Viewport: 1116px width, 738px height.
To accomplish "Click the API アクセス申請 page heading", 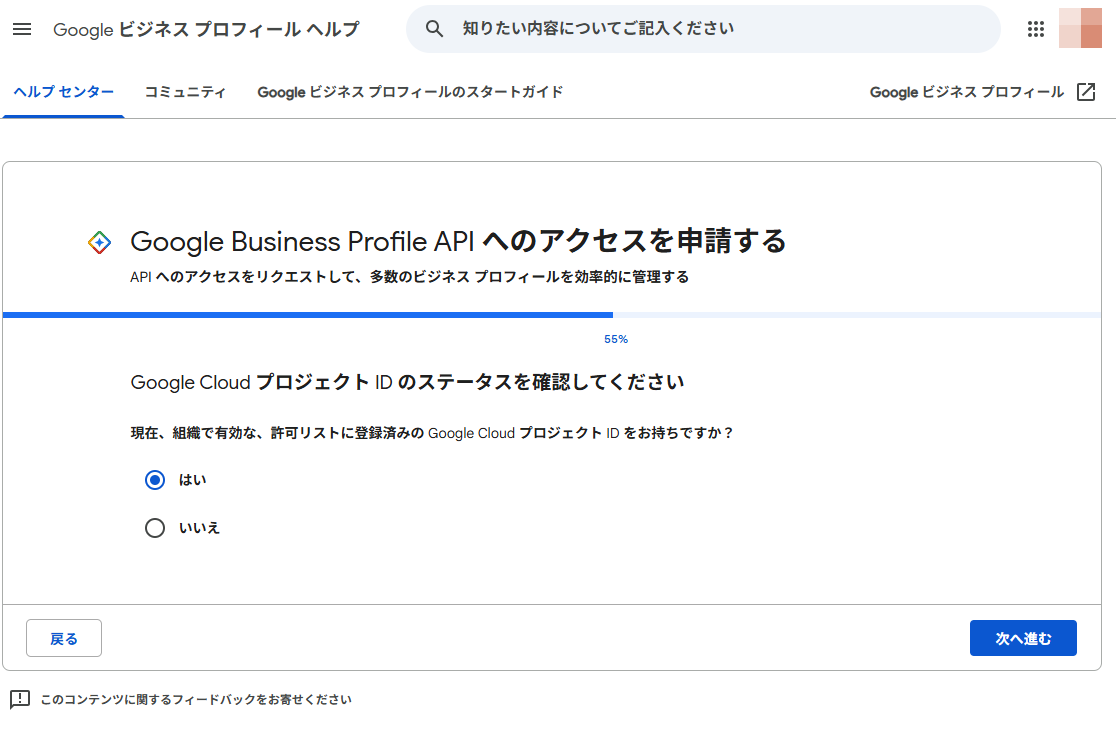I will tap(458, 241).
